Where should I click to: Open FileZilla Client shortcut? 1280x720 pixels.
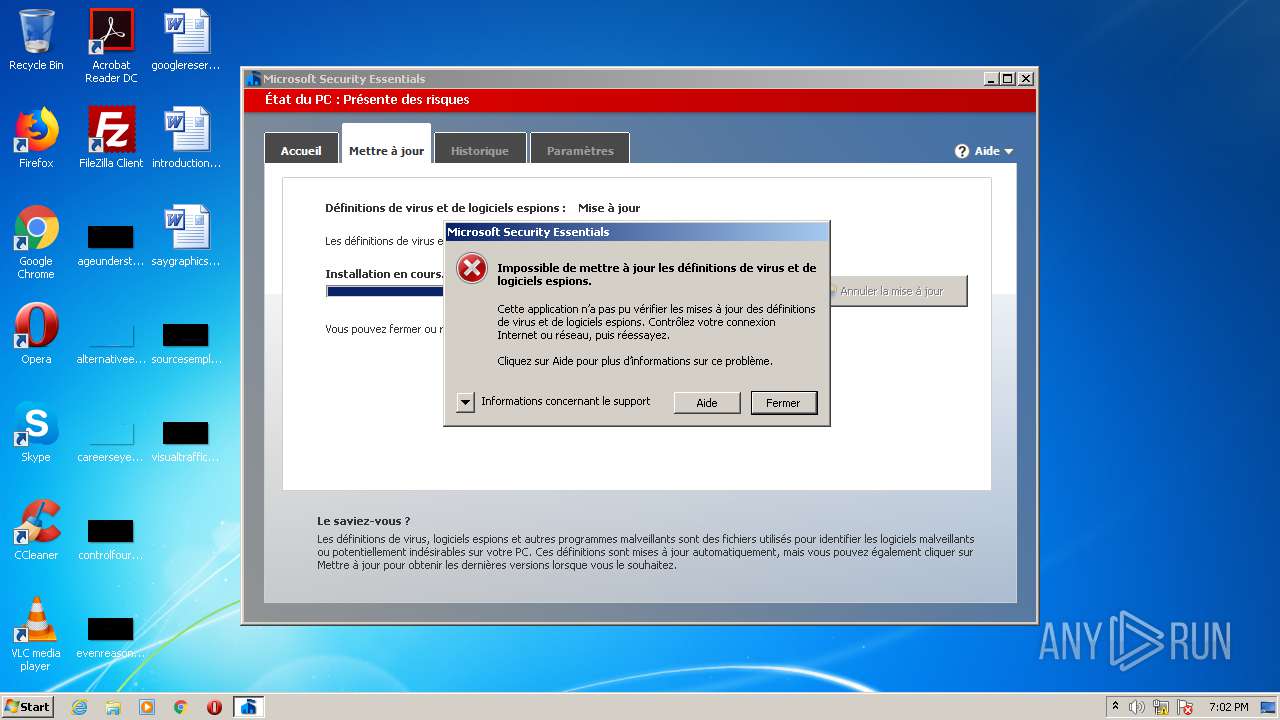click(x=111, y=138)
